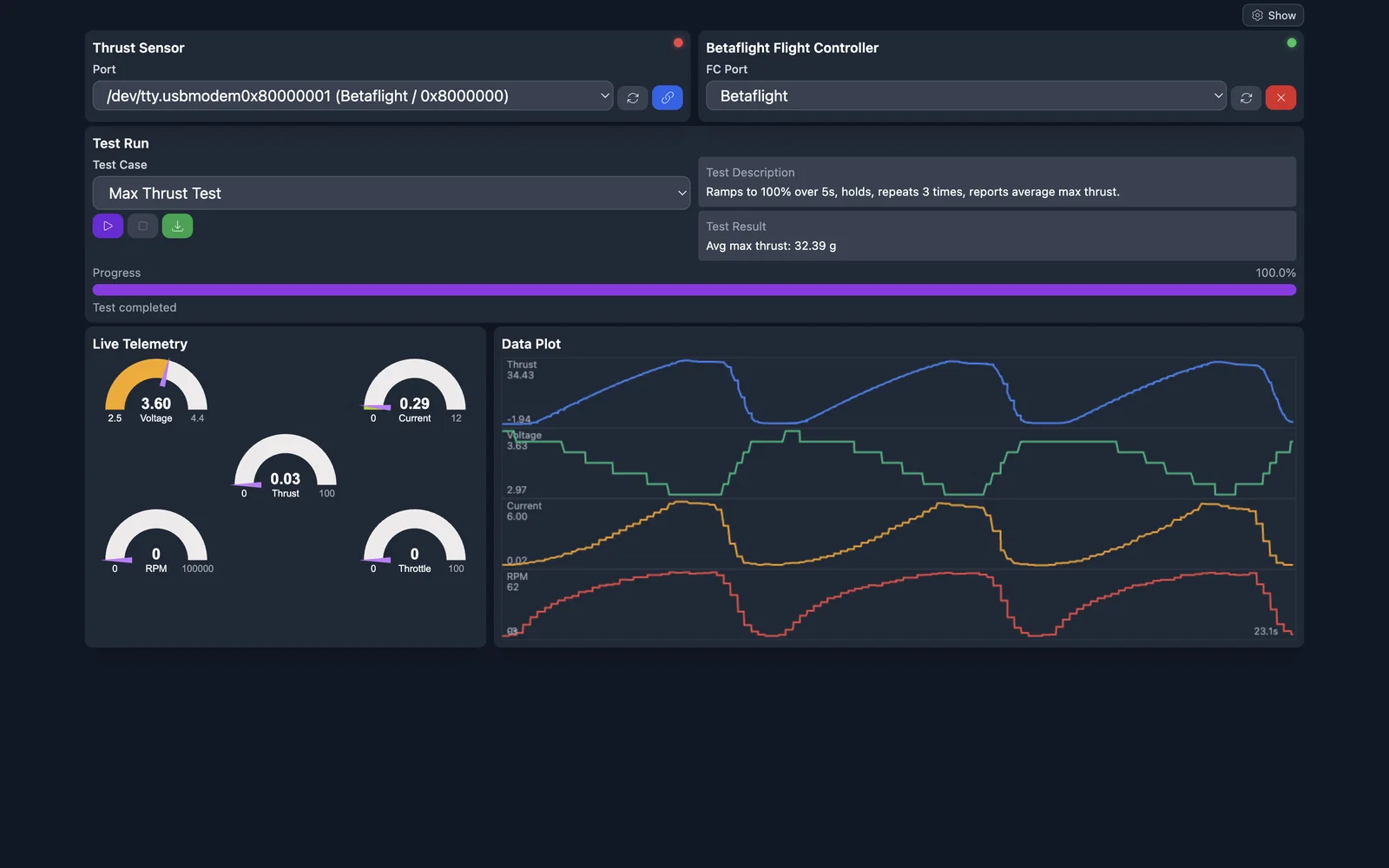Refresh the FC Port list
The image size is (1389, 868).
coord(1246,98)
